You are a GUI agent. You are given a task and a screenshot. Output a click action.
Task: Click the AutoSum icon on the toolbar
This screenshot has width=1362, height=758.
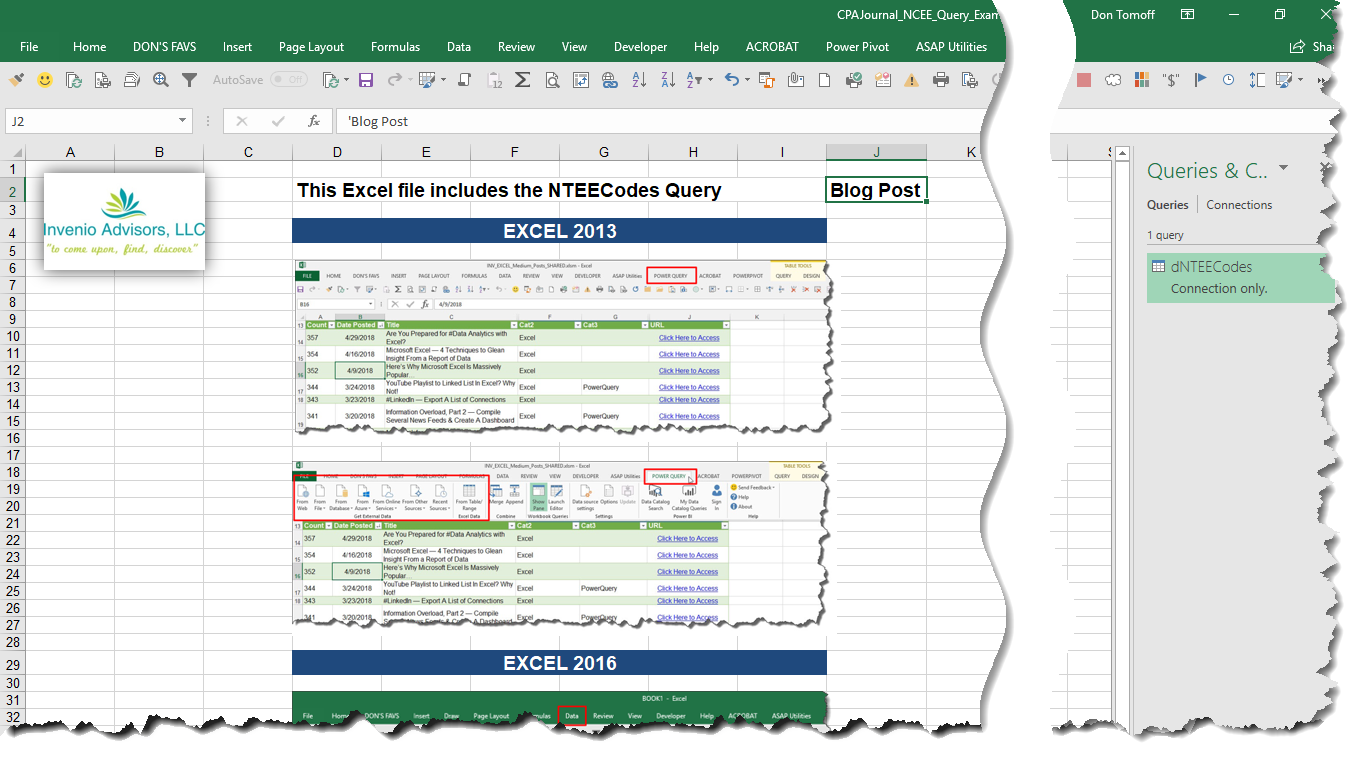point(522,80)
